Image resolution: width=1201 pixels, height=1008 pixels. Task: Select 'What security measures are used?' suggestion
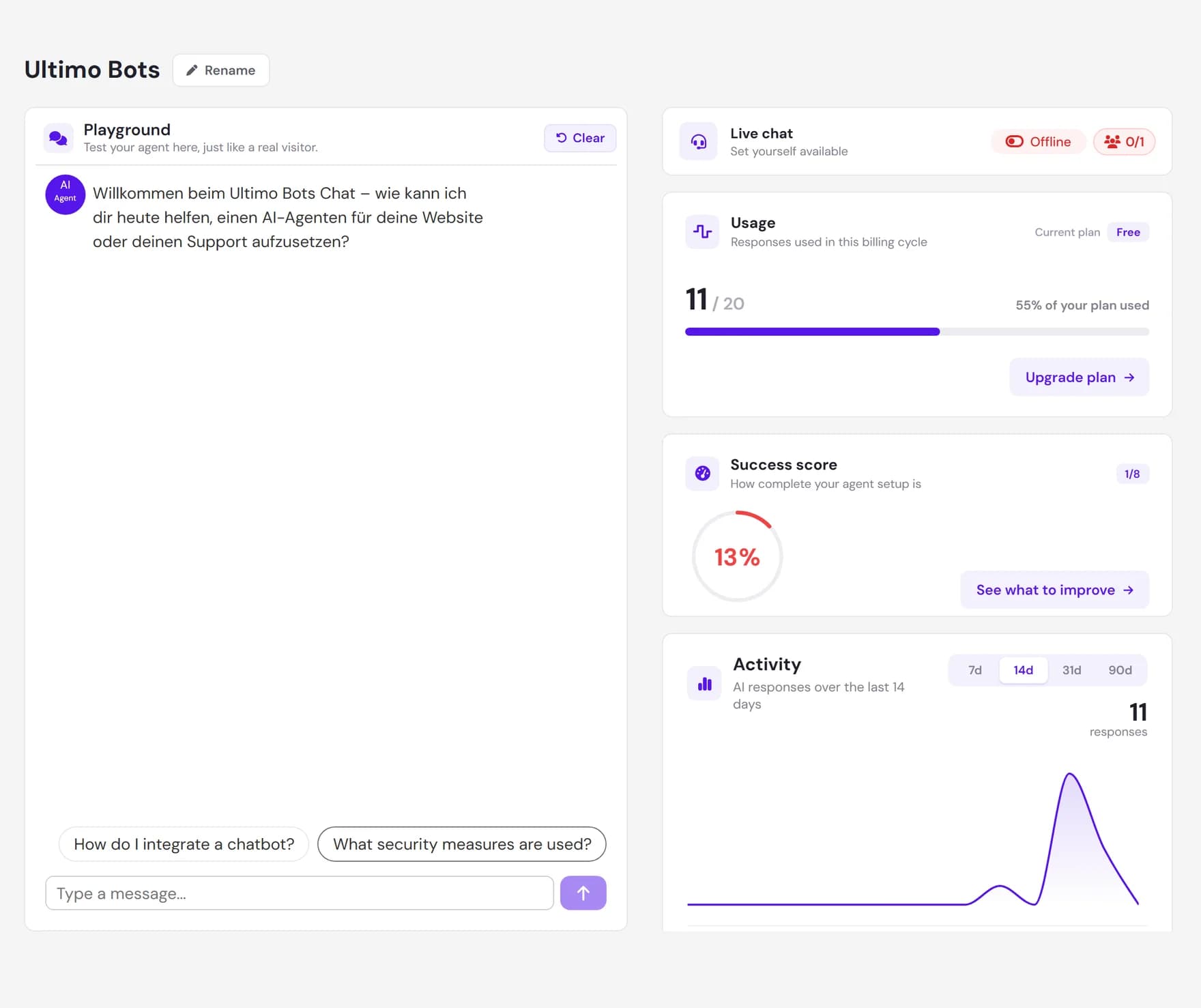pyautogui.click(x=462, y=844)
